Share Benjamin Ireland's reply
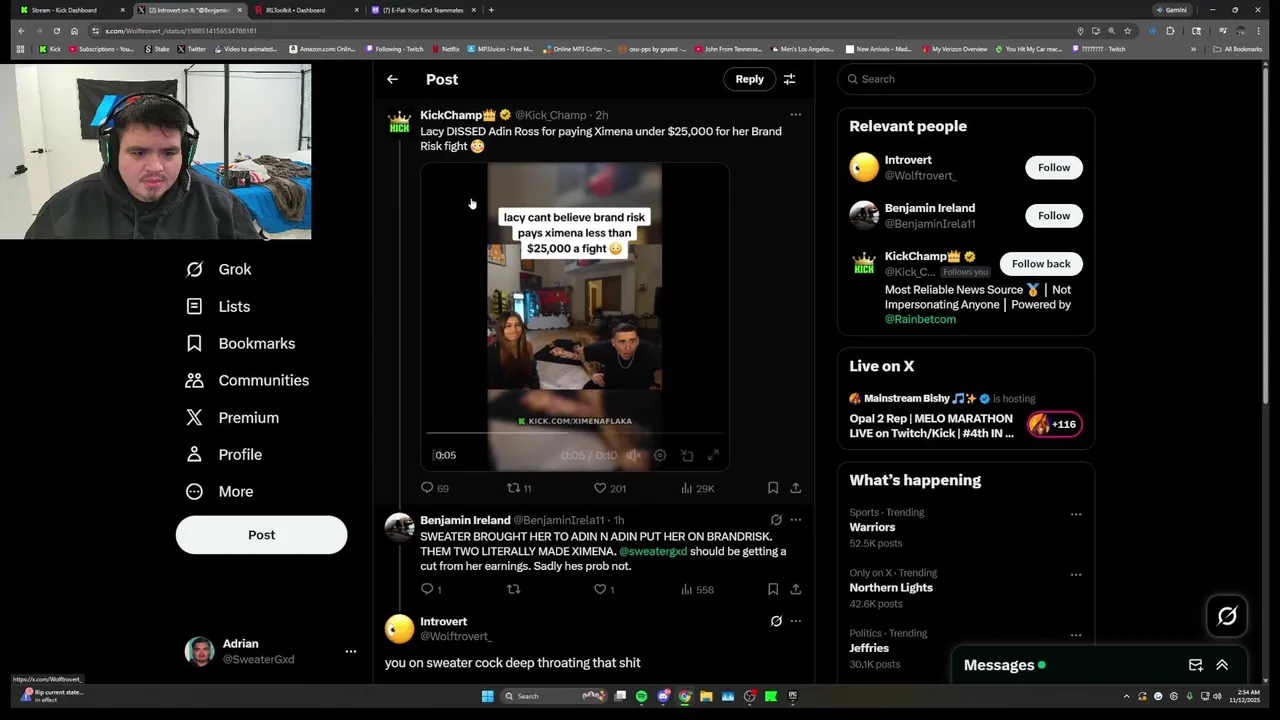1280x720 pixels. pyautogui.click(x=796, y=589)
